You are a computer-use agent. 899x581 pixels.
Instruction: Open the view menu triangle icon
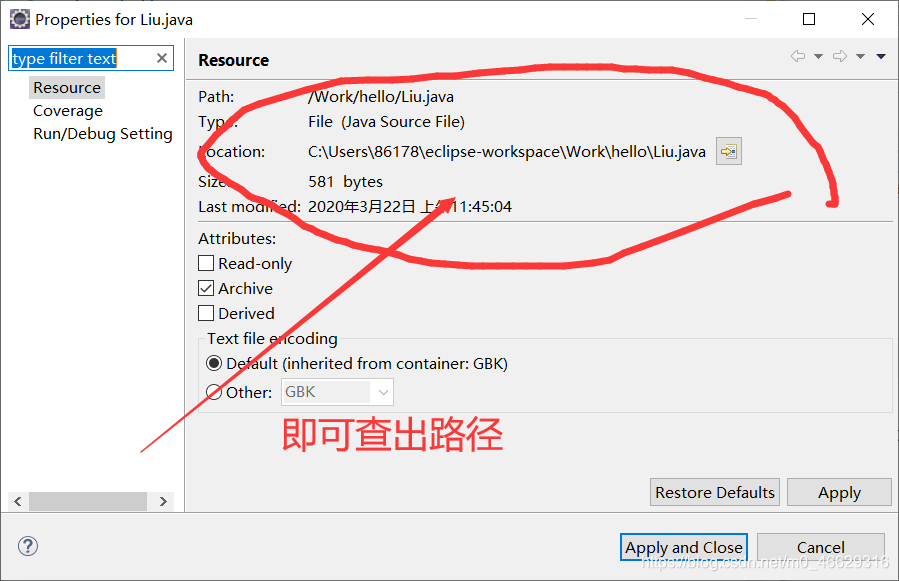click(x=881, y=56)
